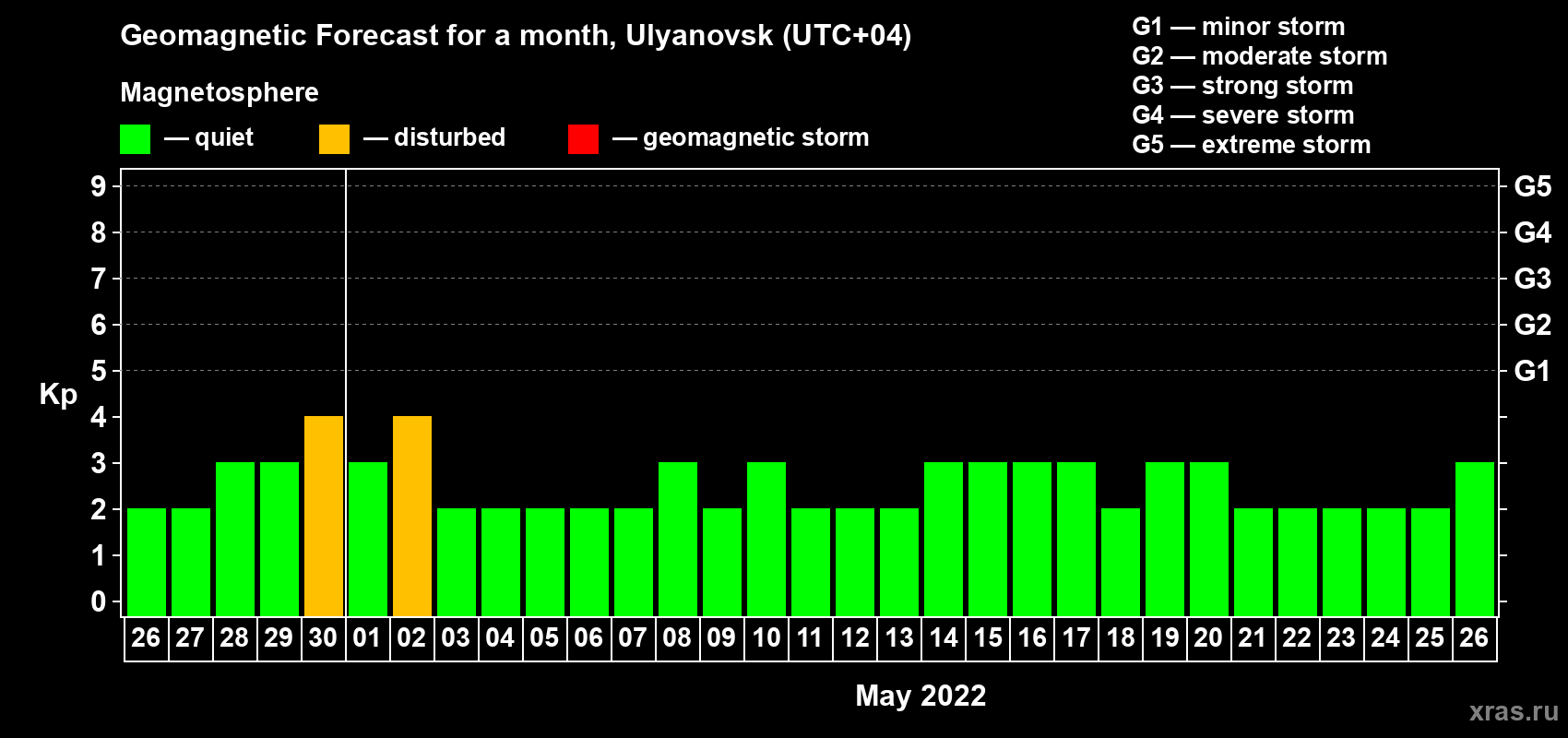Click the red geomagnetic storm legend swatch

583,139
